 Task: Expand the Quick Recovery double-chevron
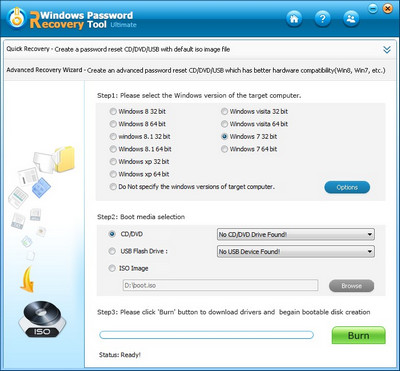point(387,50)
